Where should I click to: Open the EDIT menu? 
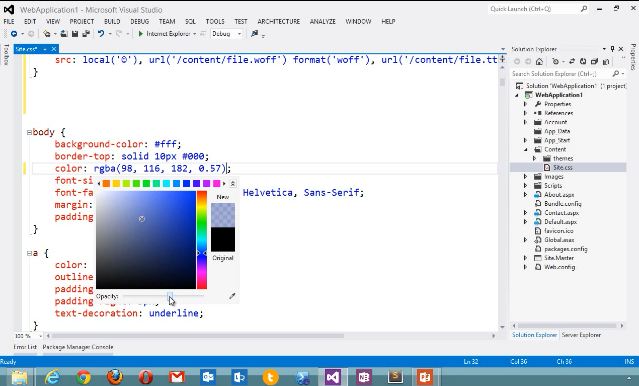pos(30,22)
